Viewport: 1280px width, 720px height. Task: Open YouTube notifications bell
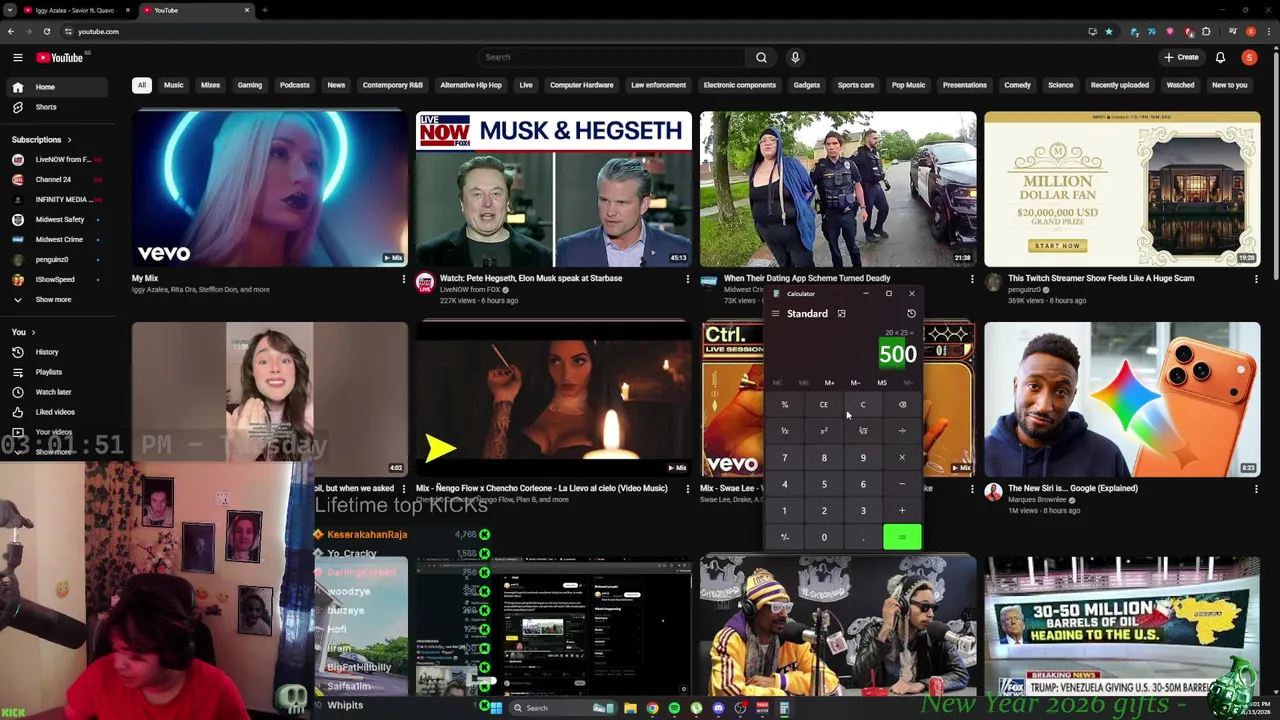1220,58
